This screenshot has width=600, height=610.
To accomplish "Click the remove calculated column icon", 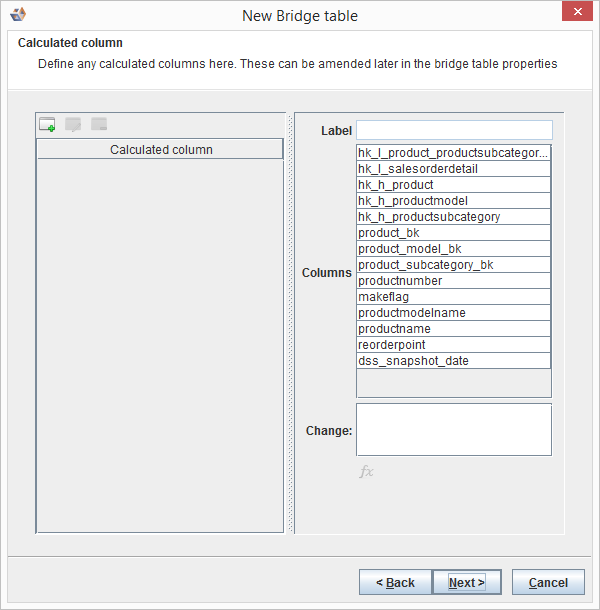I will pyautogui.click(x=99, y=125).
